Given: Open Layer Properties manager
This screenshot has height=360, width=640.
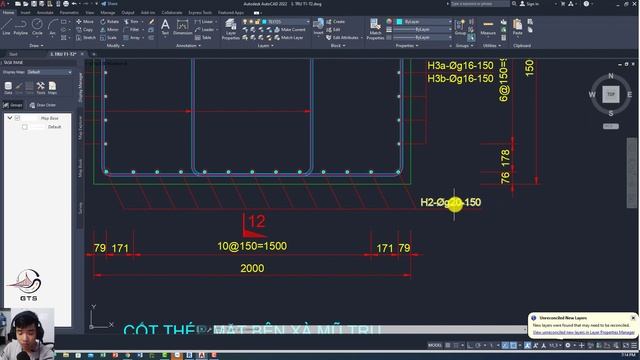Looking at the screenshot, I should coord(231,29).
